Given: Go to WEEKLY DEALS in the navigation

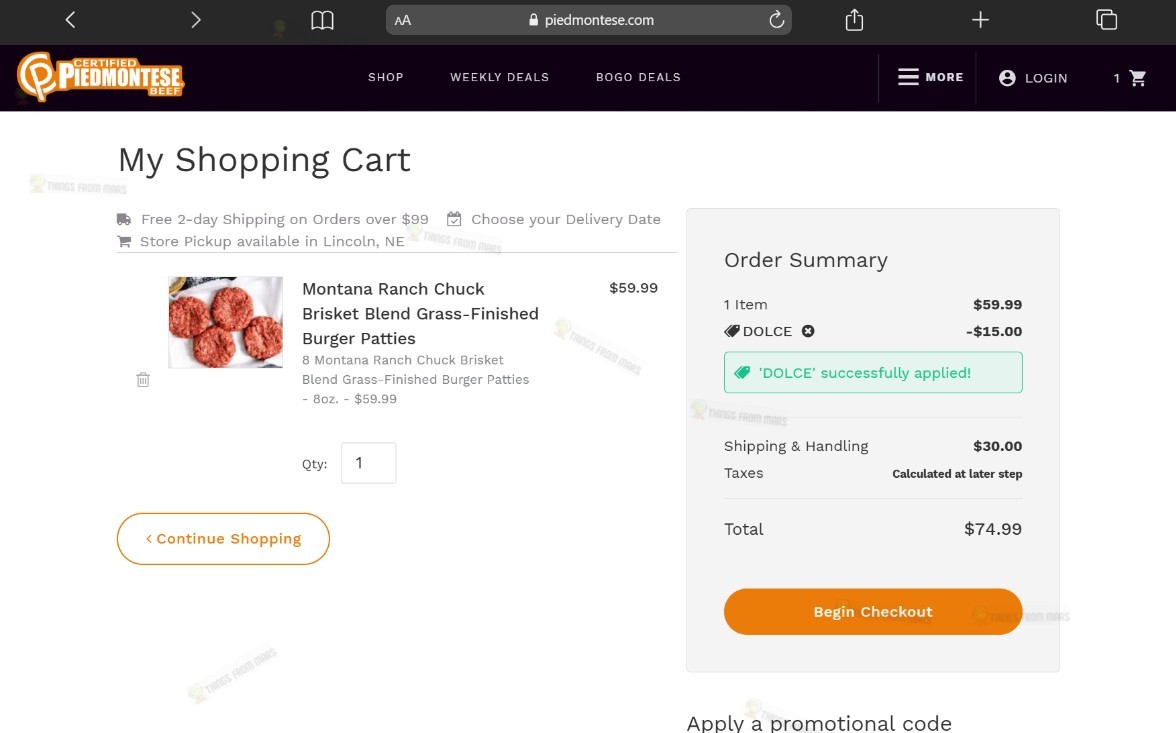Looking at the screenshot, I should coord(500,77).
